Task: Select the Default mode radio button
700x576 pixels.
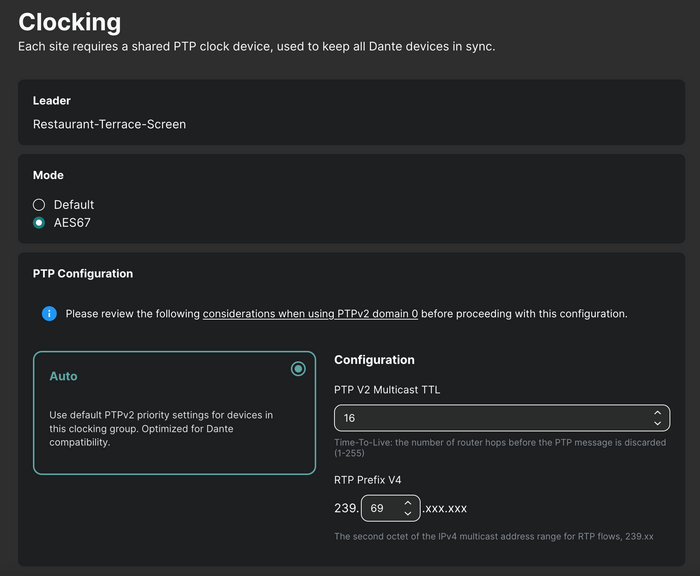Action: [x=39, y=205]
